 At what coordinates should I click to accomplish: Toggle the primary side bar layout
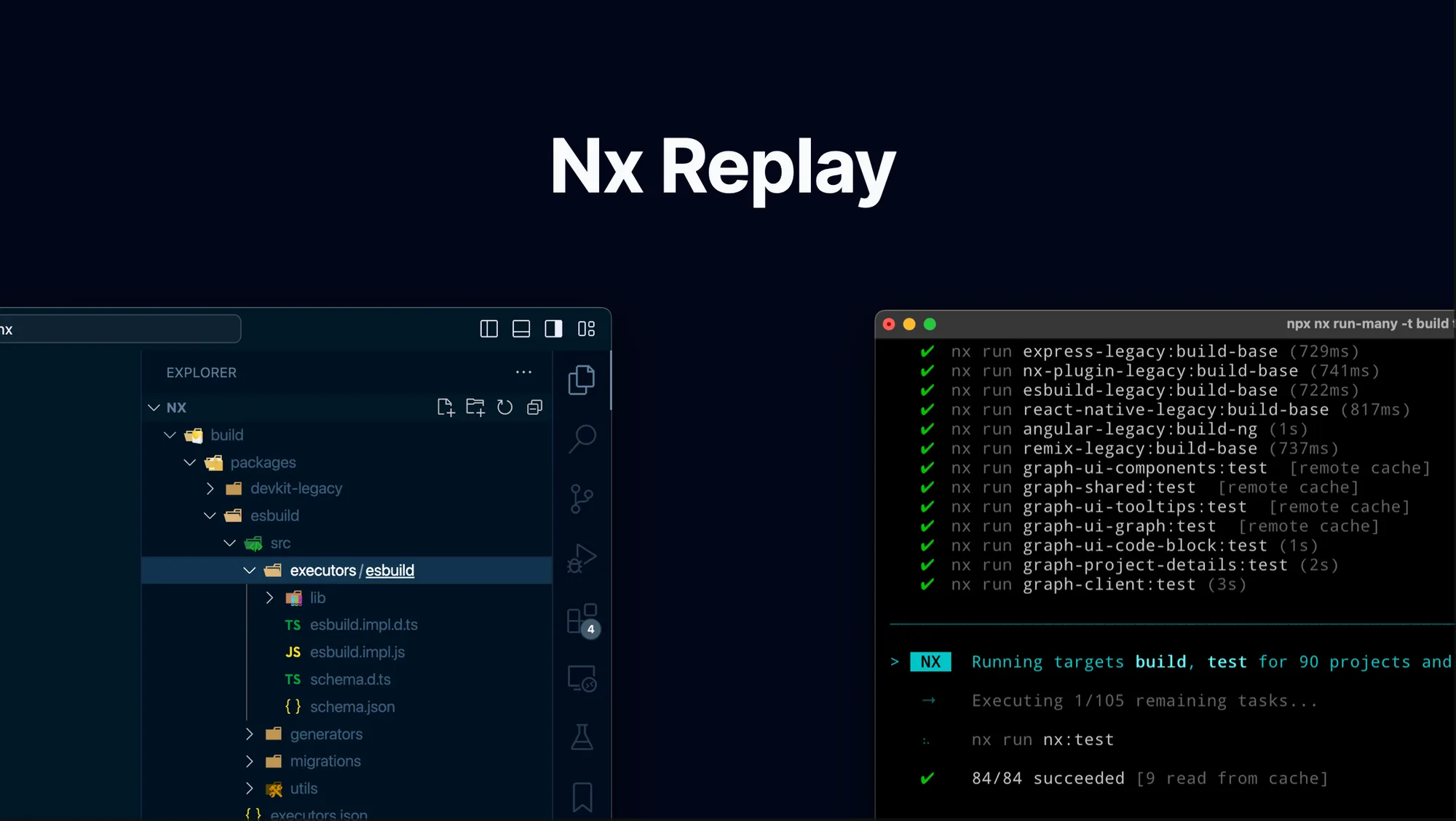[x=489, y=329]
